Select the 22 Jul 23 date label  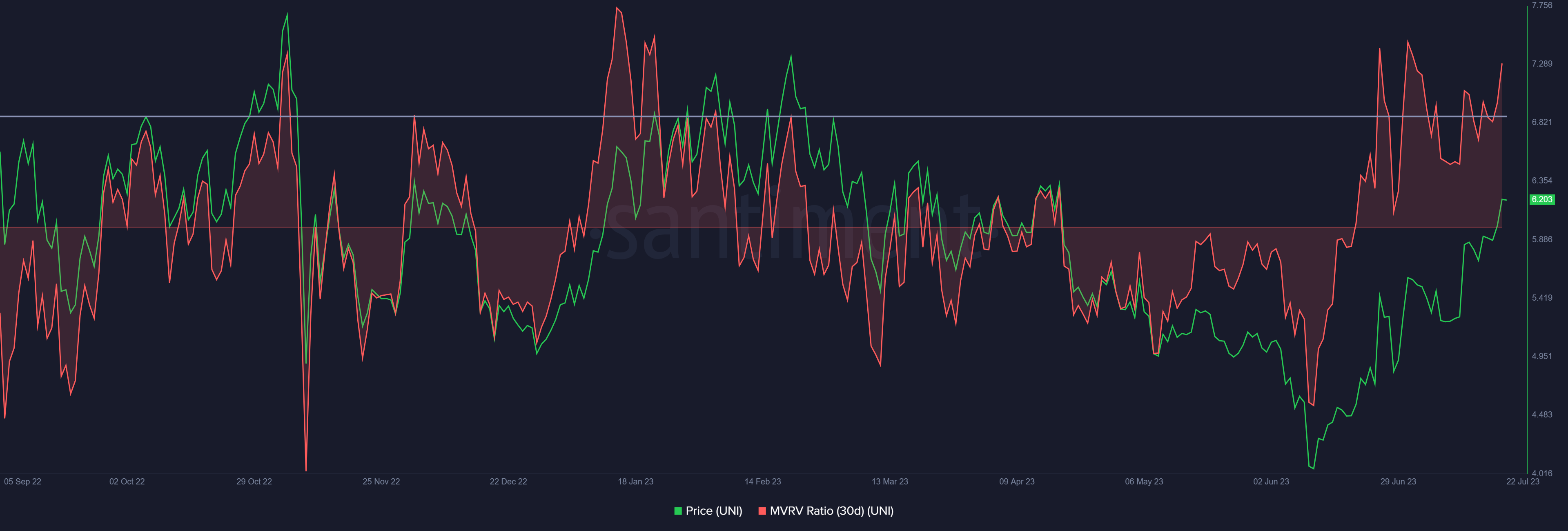pos(1523,482)
